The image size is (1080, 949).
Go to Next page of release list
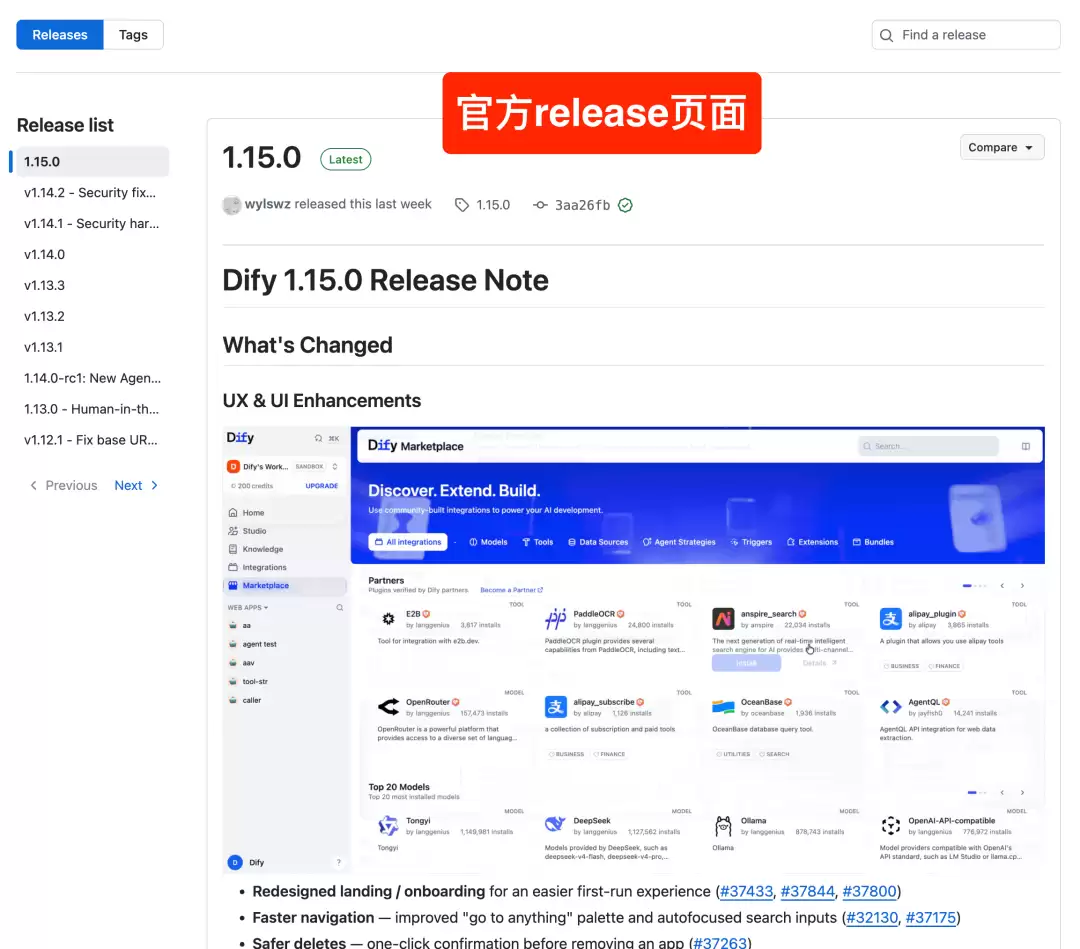pyautogui.click(x=136, y=486)
